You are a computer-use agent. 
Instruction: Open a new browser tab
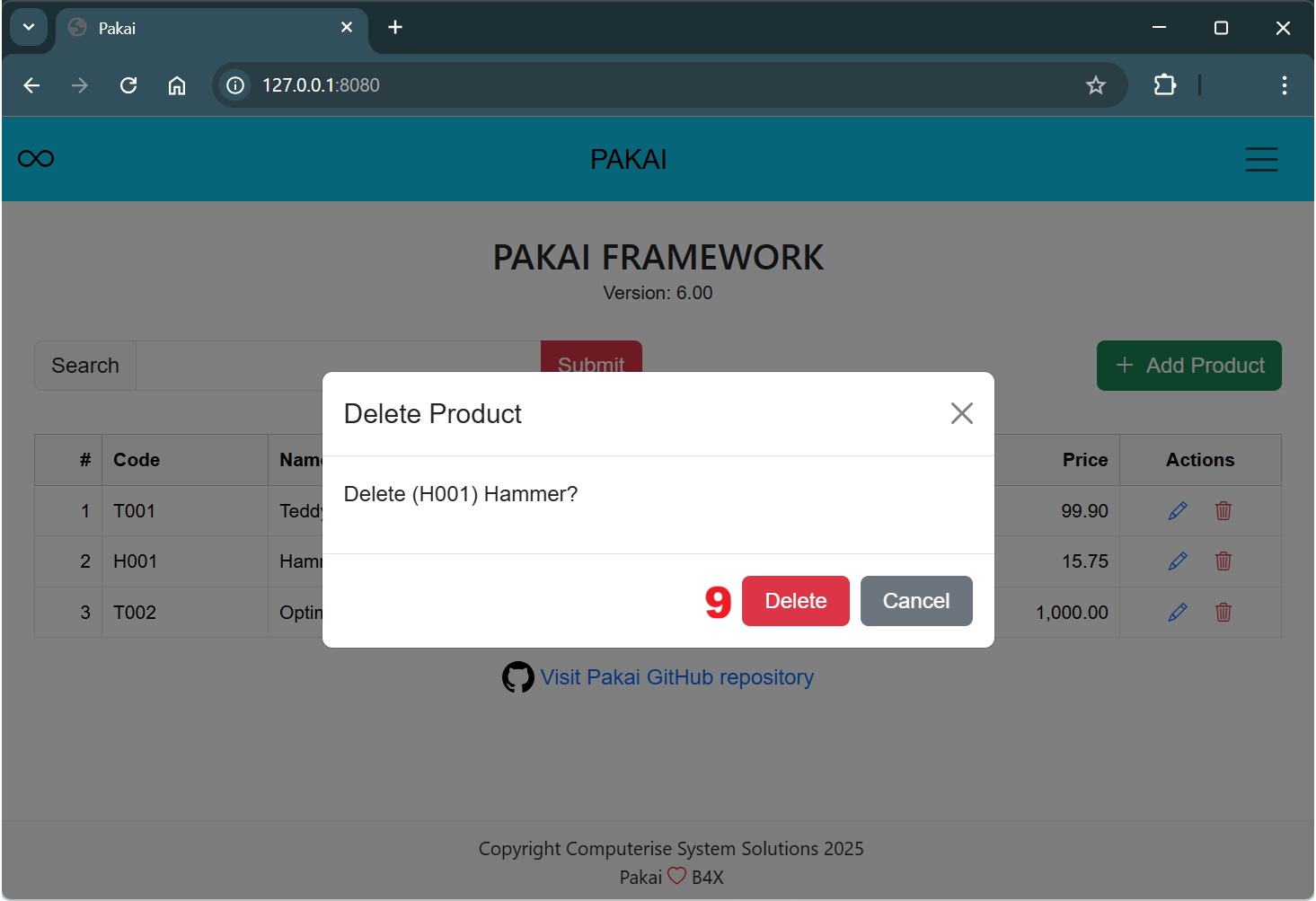(395, 28)
